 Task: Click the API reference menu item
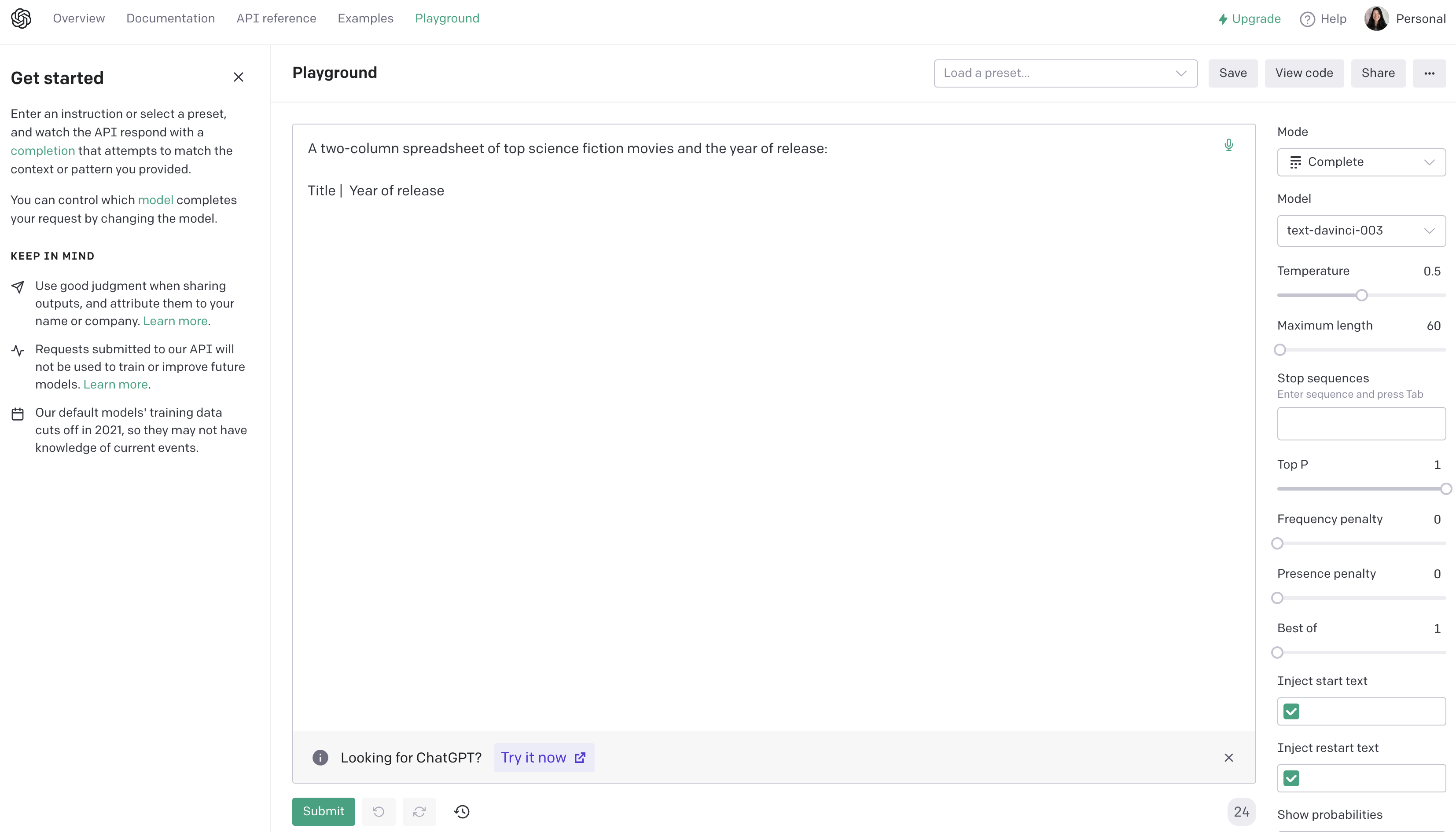pos(276,18)
